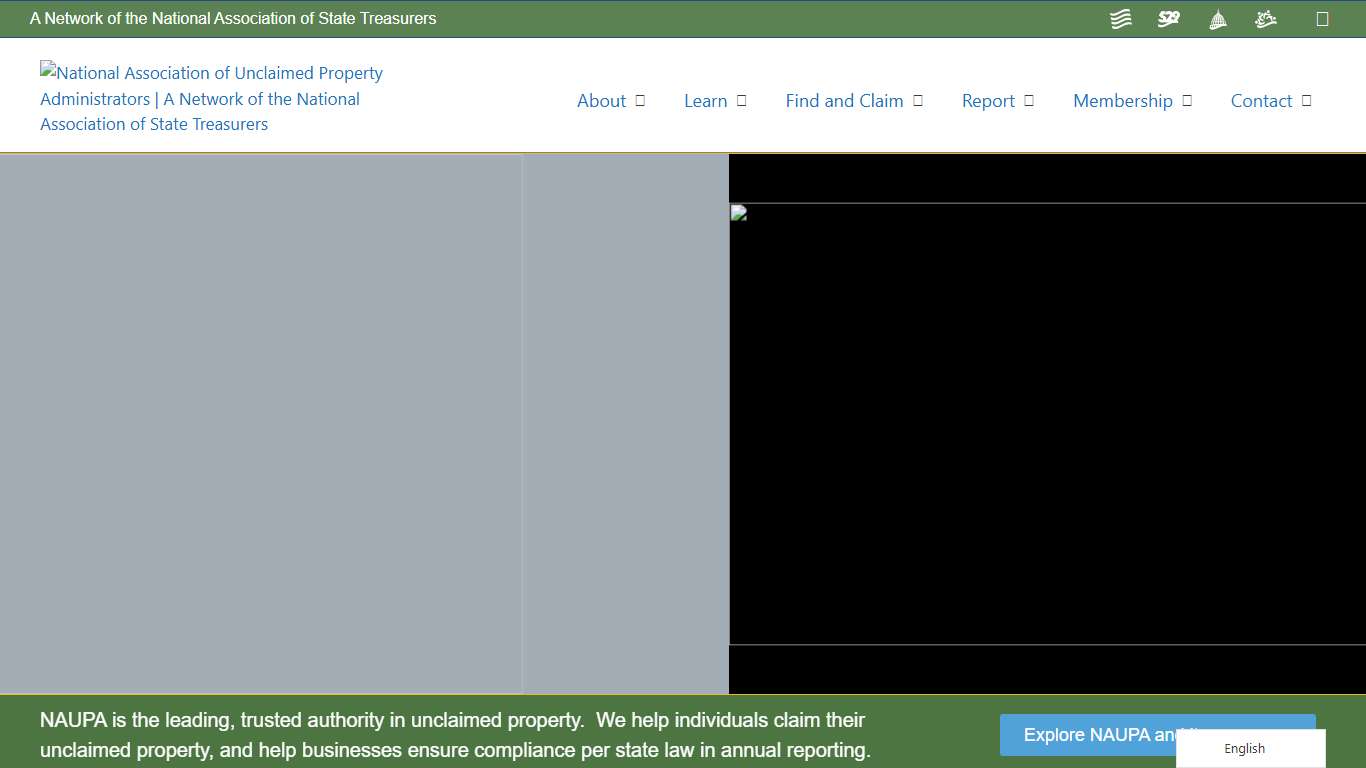This screenshot has width=1366, height=768.
Task: Expand the Learn dropdown chevron
Action: pyautogui.click(x=740, y=100)
